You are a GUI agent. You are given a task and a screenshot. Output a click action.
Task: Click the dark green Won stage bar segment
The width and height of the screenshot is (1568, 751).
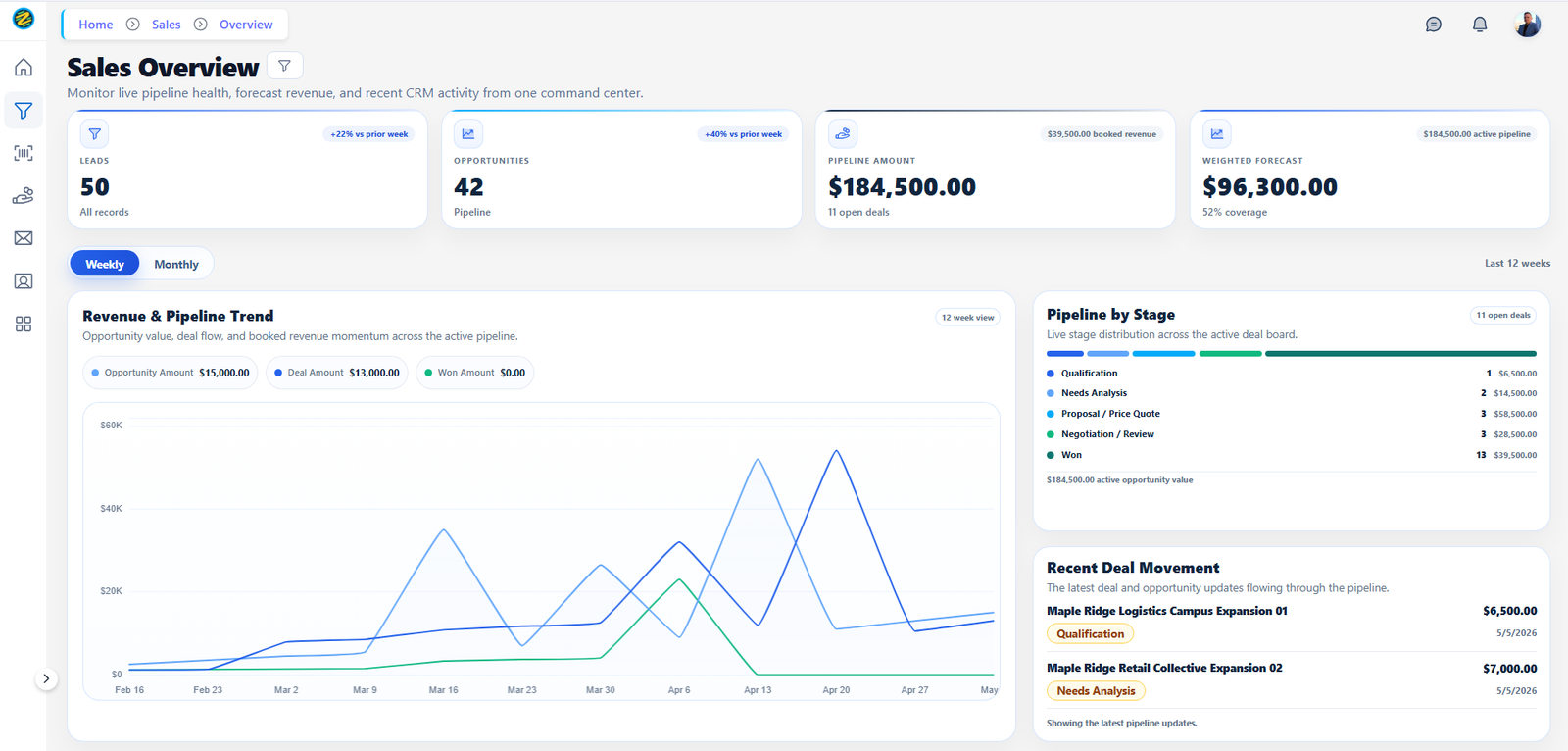pos(1400,353)
